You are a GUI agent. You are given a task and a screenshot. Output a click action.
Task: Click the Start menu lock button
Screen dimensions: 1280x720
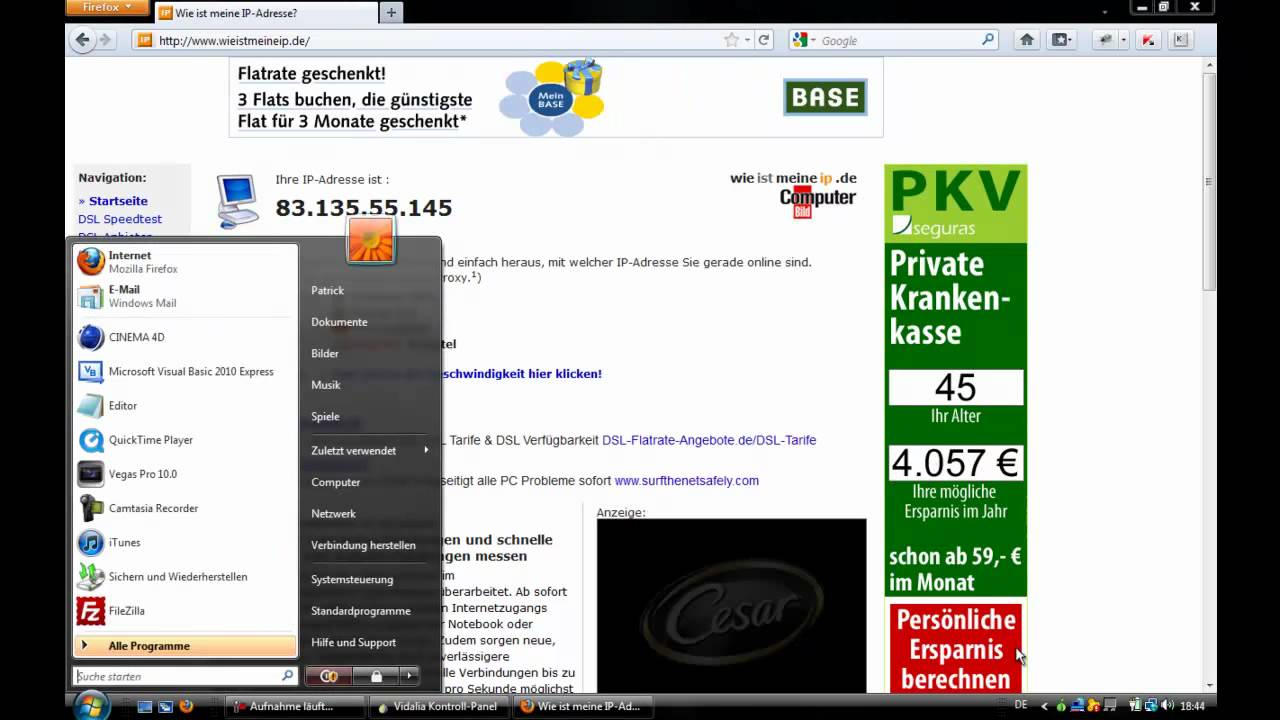(376, 676)
